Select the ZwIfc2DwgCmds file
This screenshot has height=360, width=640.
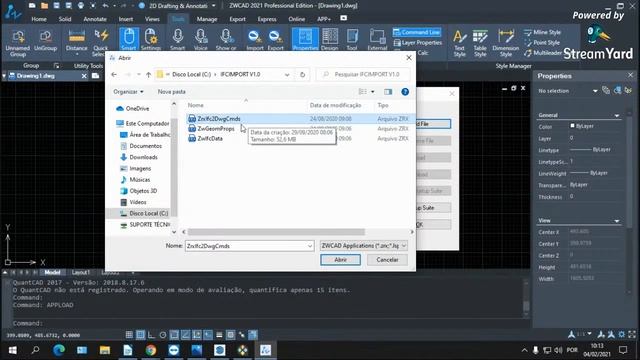click(219, 119)
